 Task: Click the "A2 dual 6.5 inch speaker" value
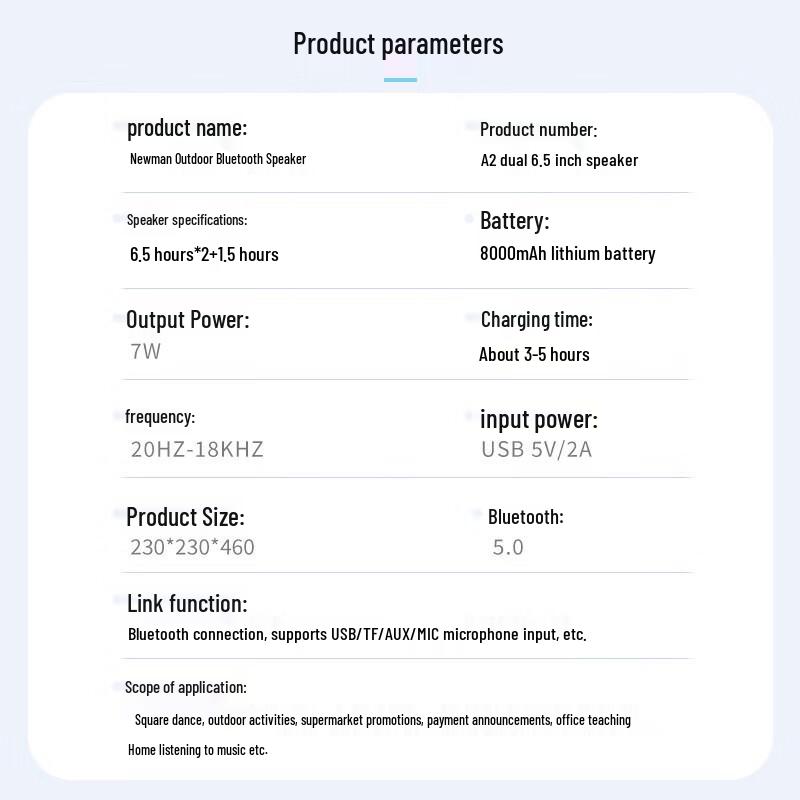pos(559,160)
